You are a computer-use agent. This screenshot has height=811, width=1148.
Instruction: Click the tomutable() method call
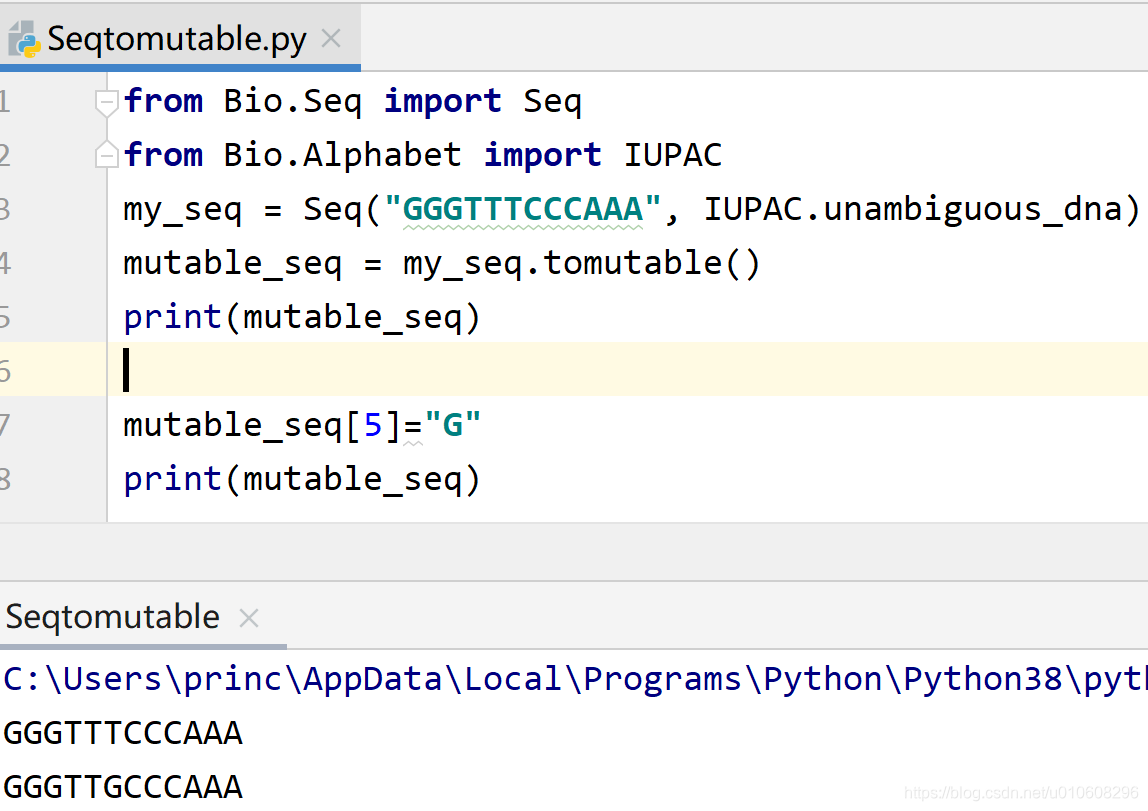tap(652, 263)
